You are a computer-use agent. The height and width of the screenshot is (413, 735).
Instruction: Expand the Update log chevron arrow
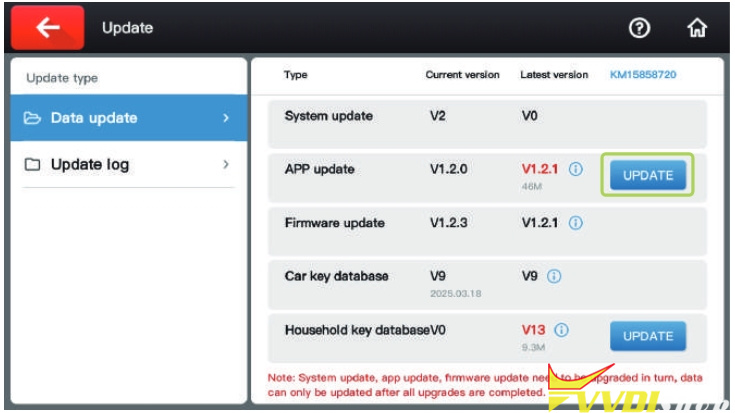pos(226,165)
